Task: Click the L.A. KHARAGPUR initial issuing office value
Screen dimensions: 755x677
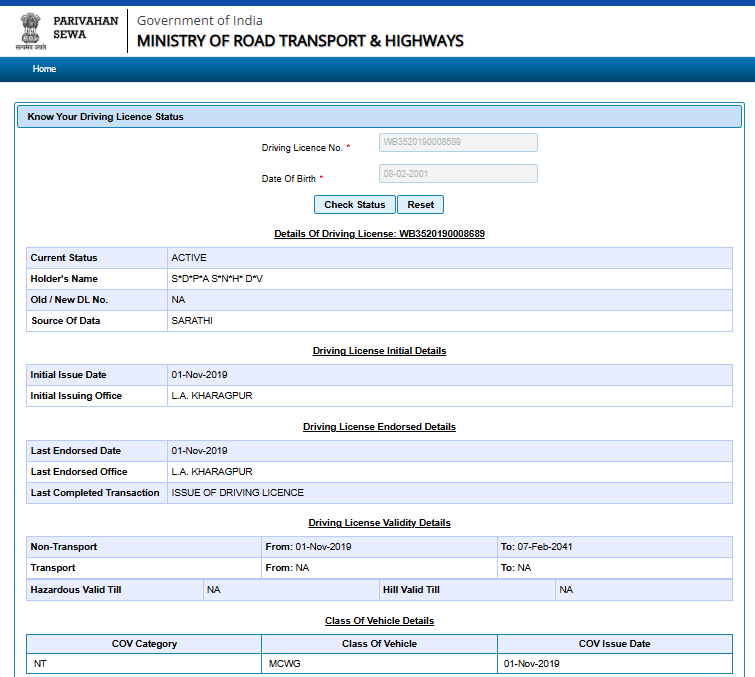Action: click(212, 396)
